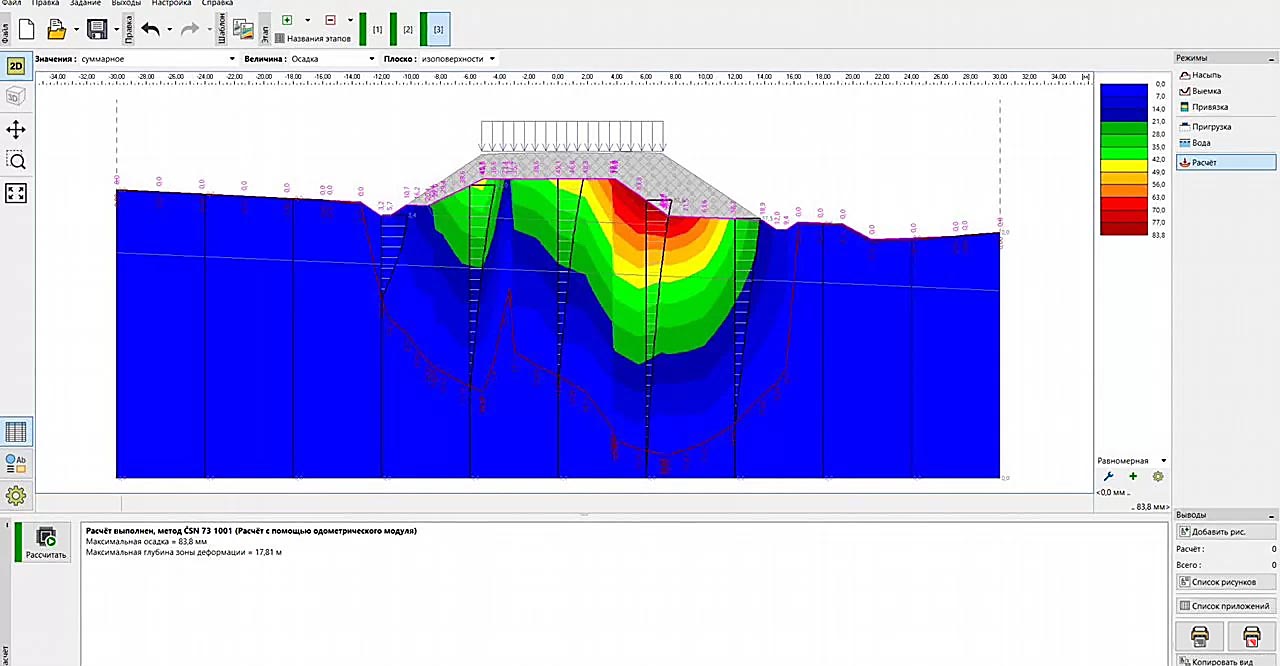
Task: Open the Значения dropdown set to суммарное
Action: click(x=157, y=59)
